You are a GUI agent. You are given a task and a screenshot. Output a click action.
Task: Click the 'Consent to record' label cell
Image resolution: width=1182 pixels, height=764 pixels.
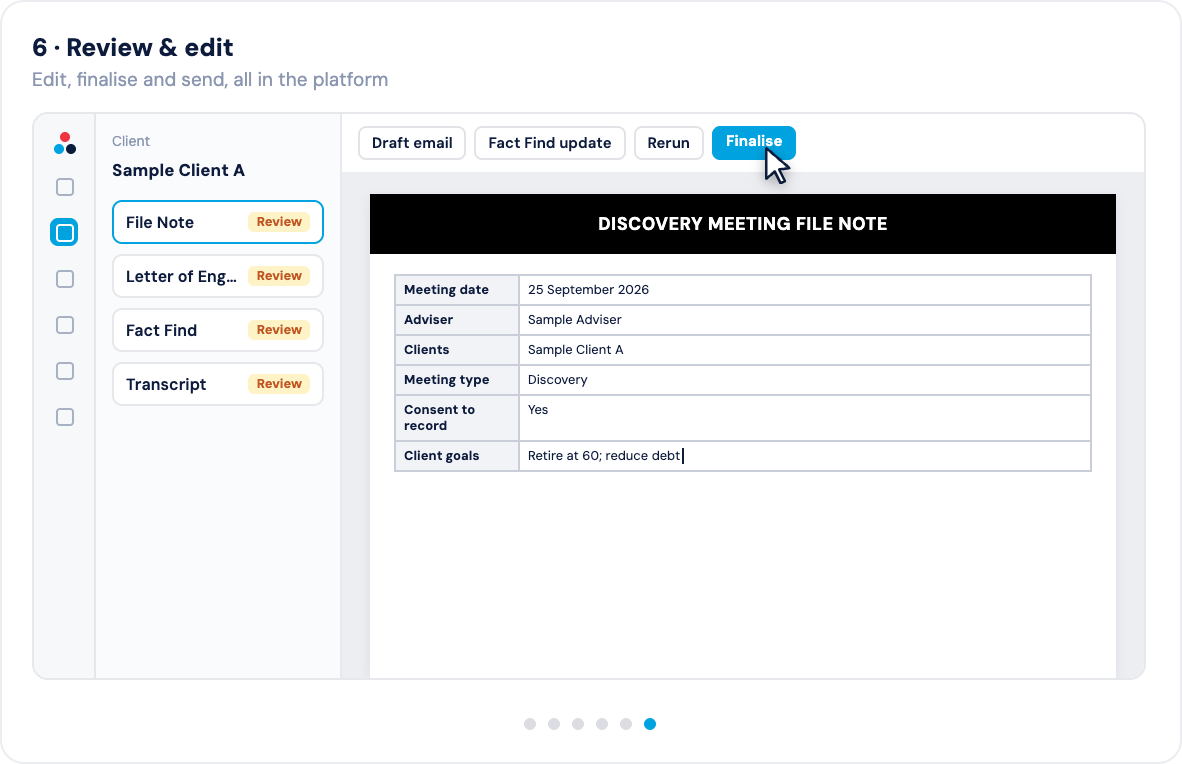point(457,418)
